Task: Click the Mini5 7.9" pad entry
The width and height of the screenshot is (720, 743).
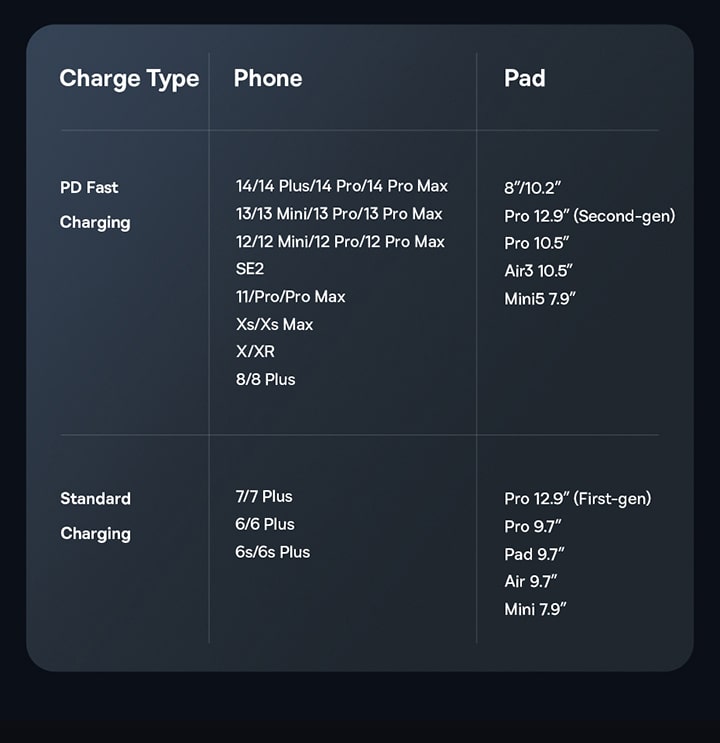Action: (540, 298)
